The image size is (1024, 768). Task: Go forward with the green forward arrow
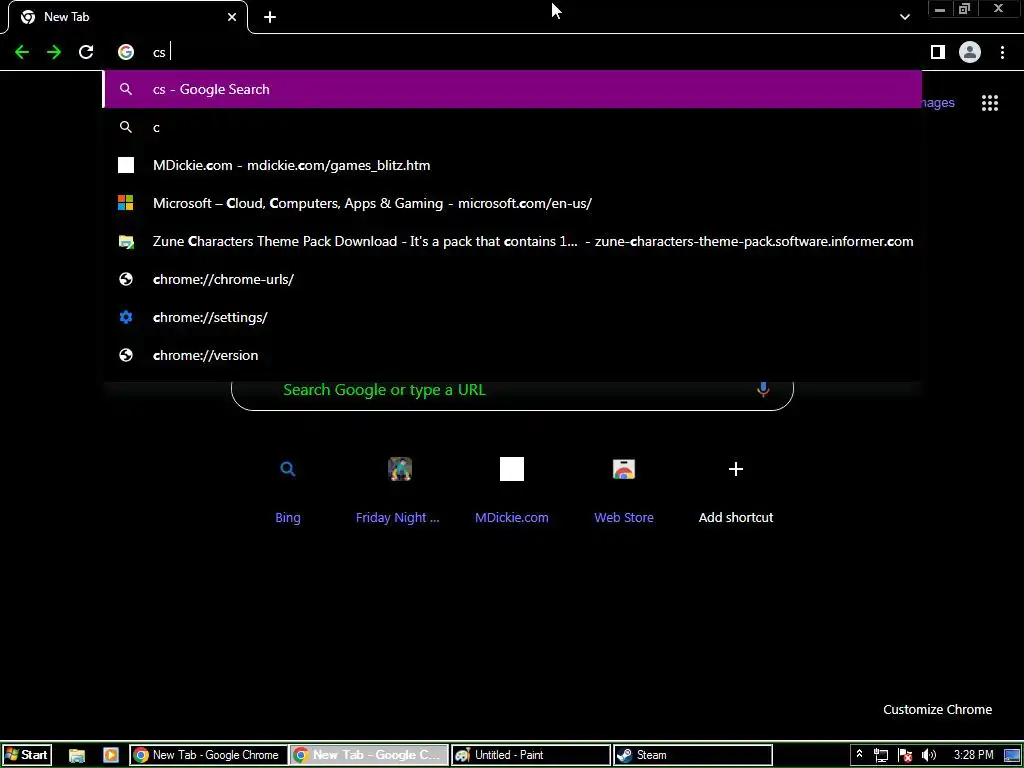coord(54,52)
